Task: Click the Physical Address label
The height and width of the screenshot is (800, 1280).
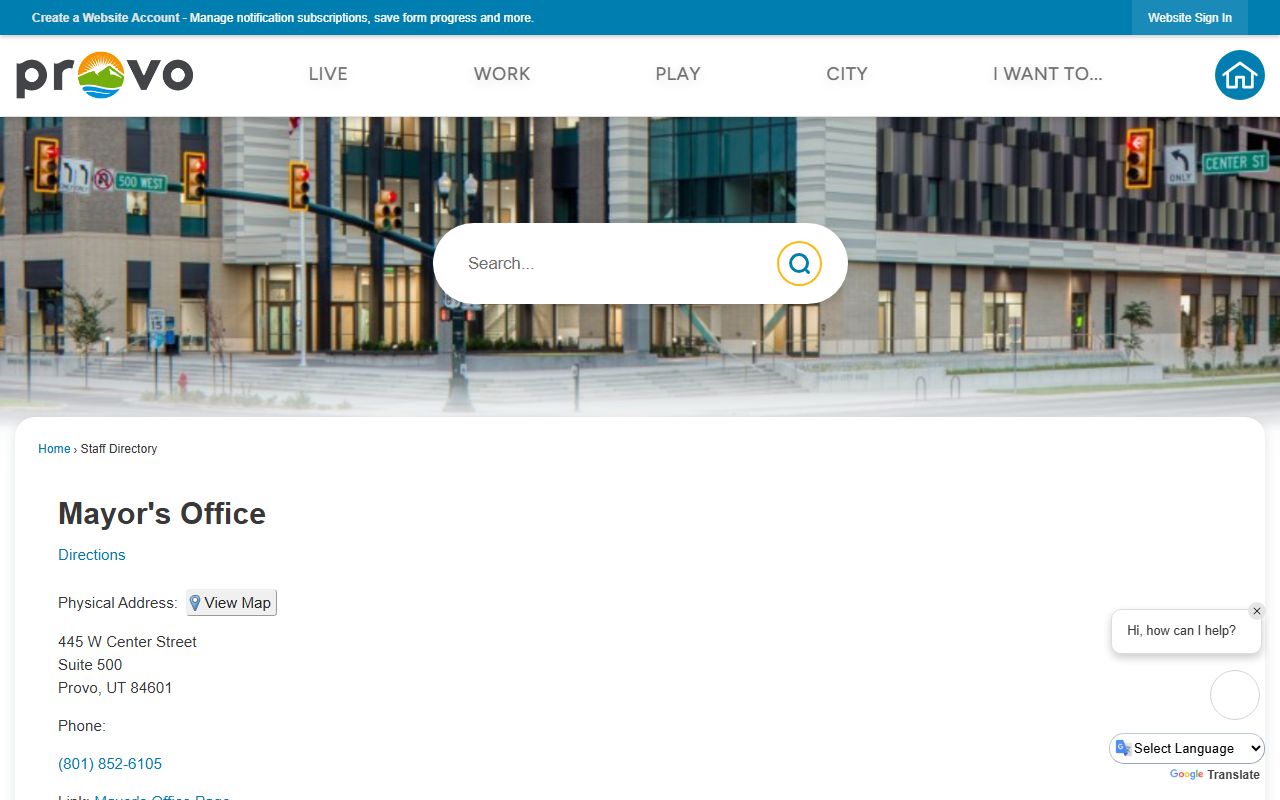Action: [x=118, y=603]
